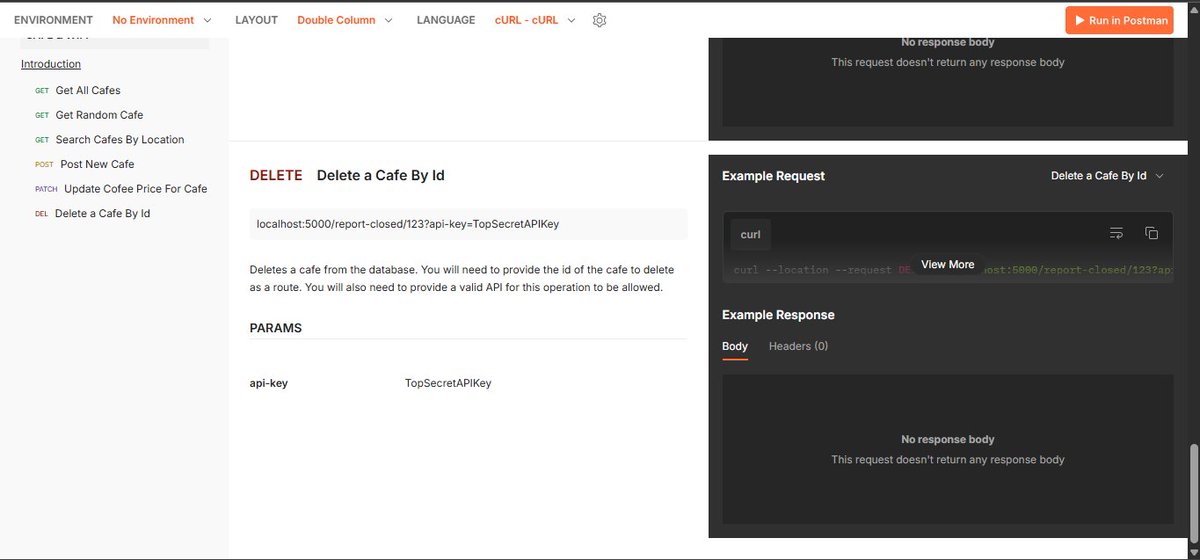Click View More on code snippet

click(947, 264)
